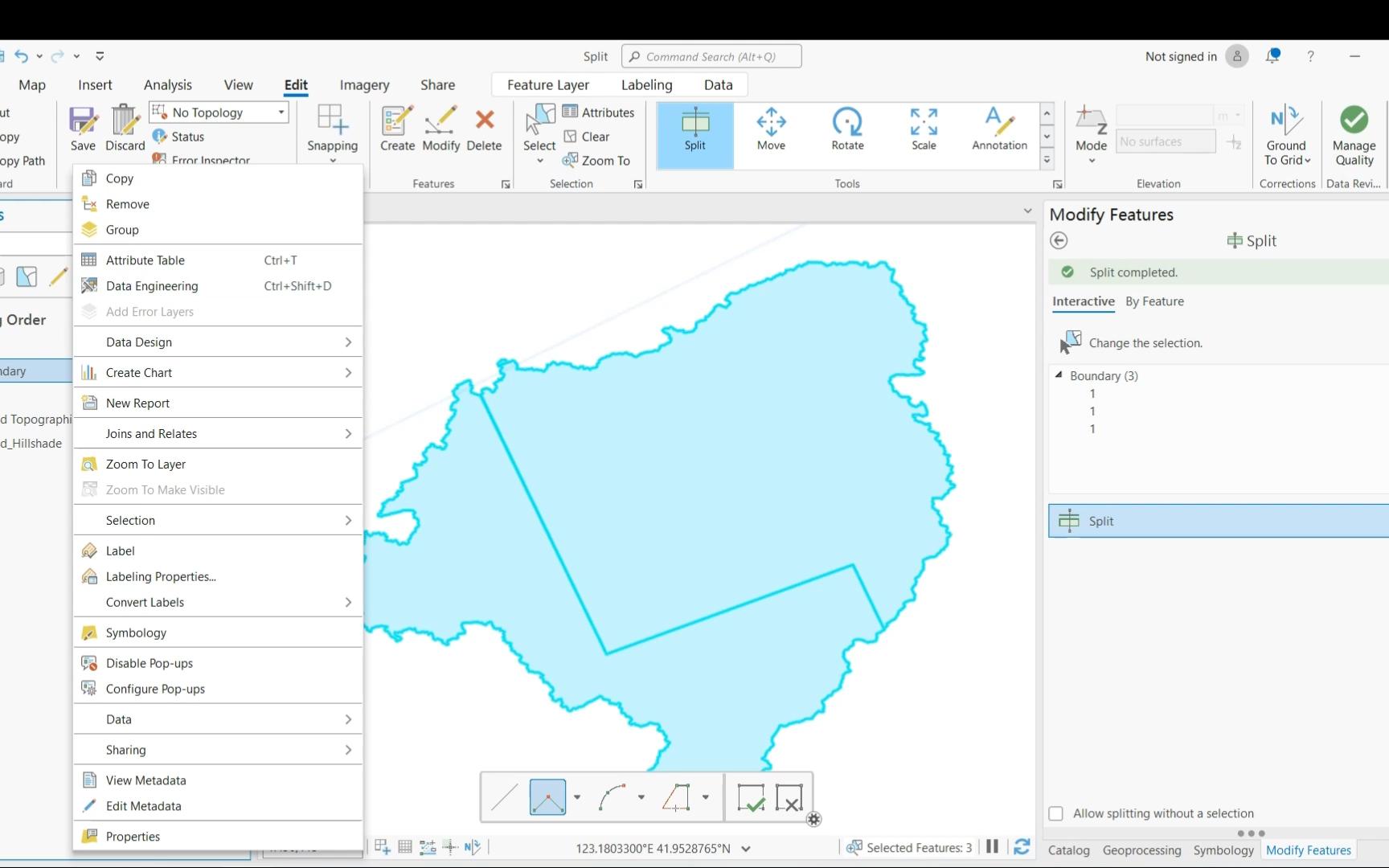Select the Split tool in Tools gallery
The height and width of the screenshot is (868, 1389).
point(694,133)
